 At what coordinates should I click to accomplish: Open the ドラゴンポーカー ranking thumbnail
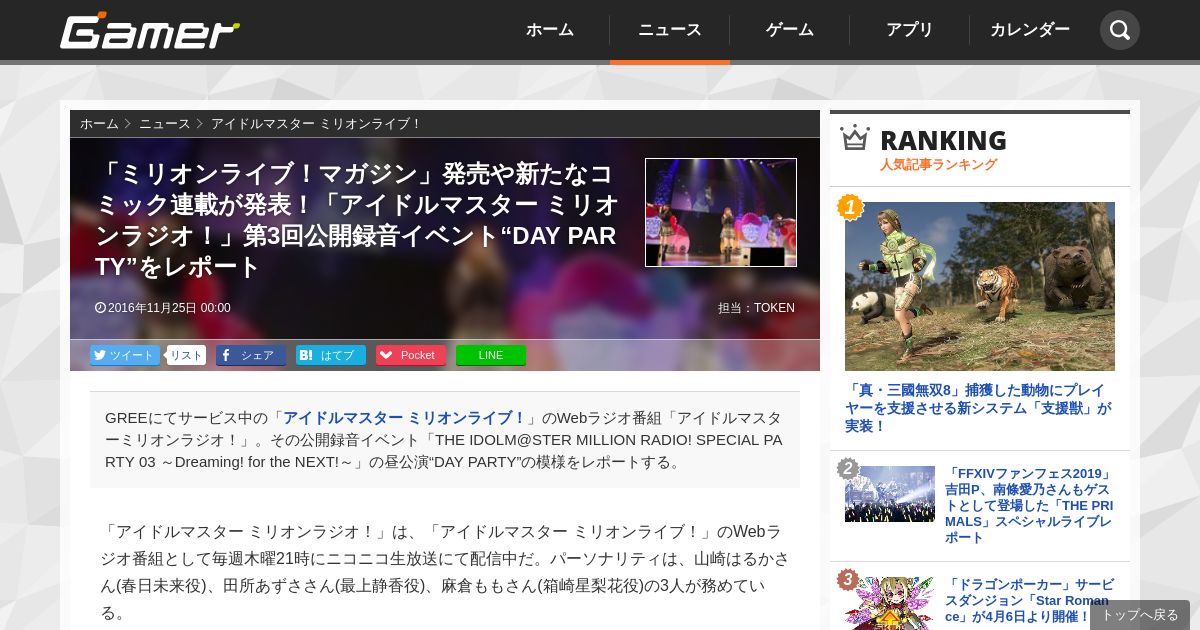[x=890, y=603]
